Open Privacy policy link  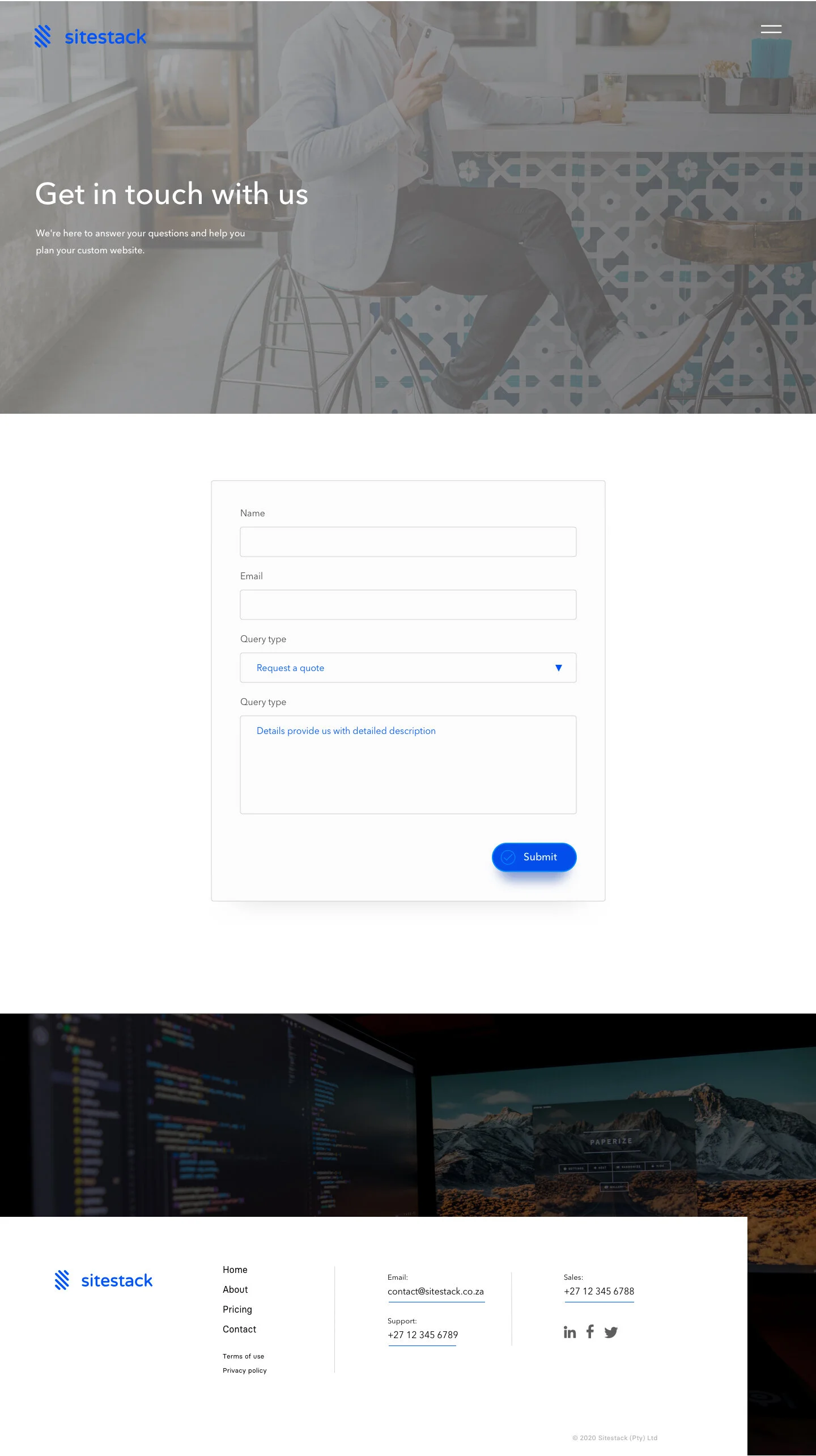tap(245, 1370)
